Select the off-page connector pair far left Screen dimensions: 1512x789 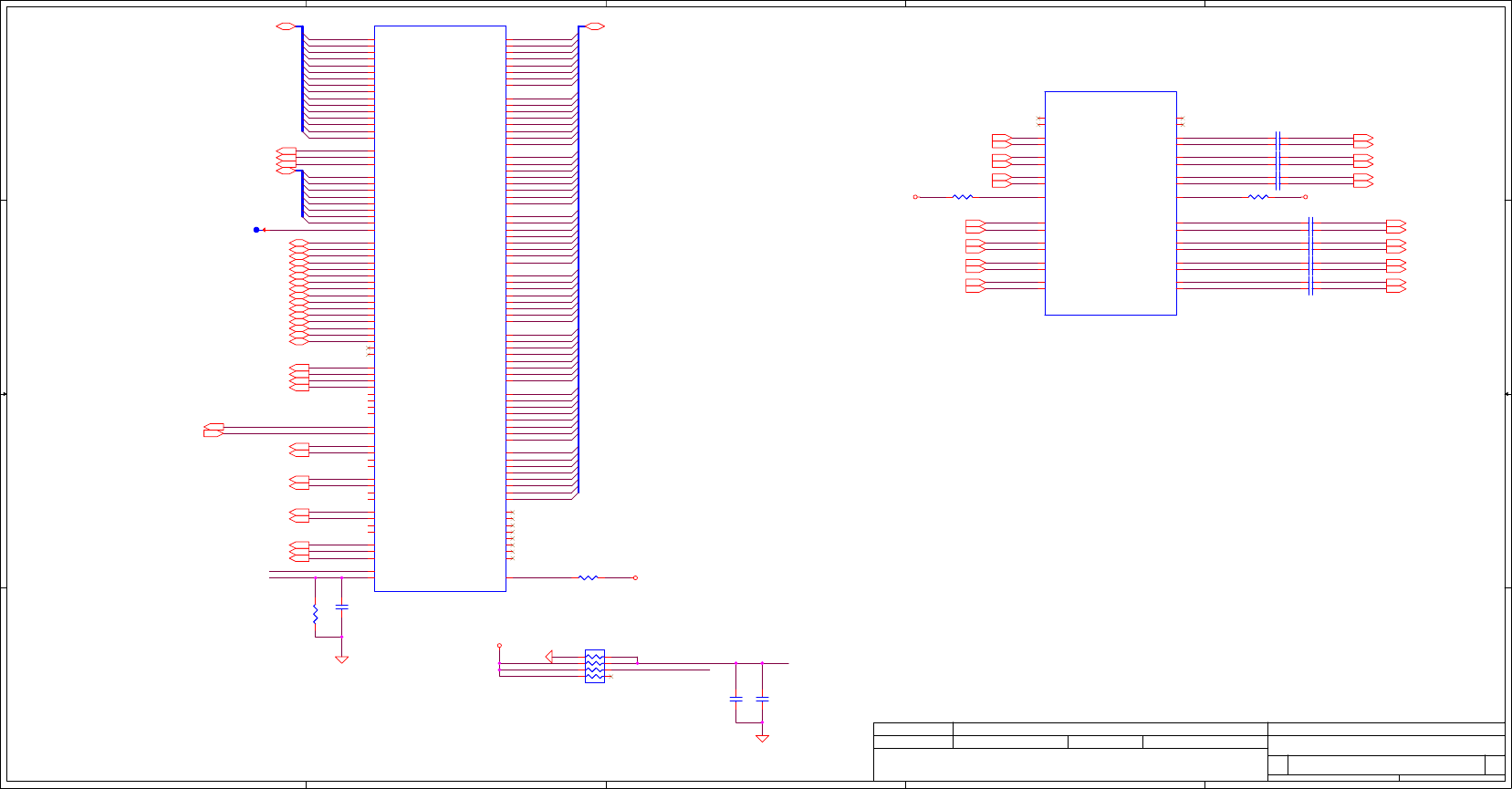point(214,430)
